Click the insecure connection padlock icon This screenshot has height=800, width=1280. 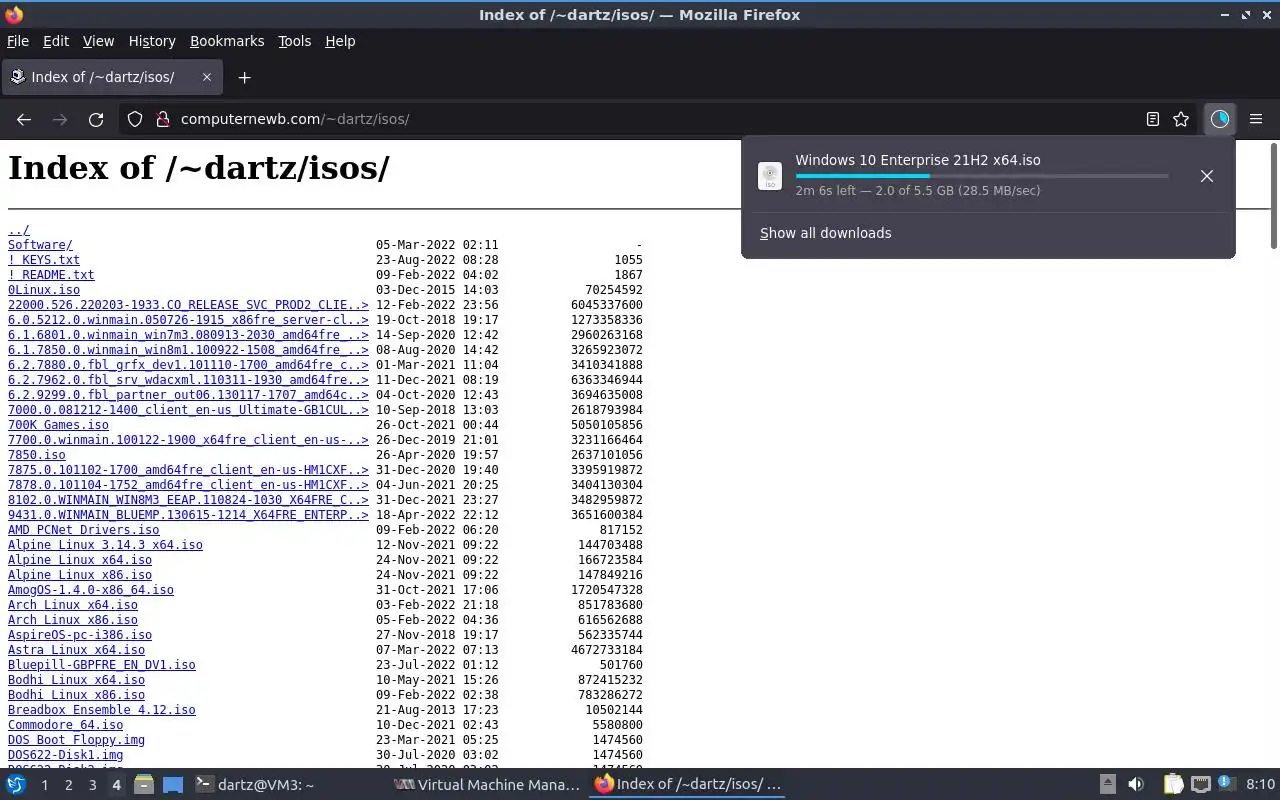pyautogui.click(x=163, y=119)
